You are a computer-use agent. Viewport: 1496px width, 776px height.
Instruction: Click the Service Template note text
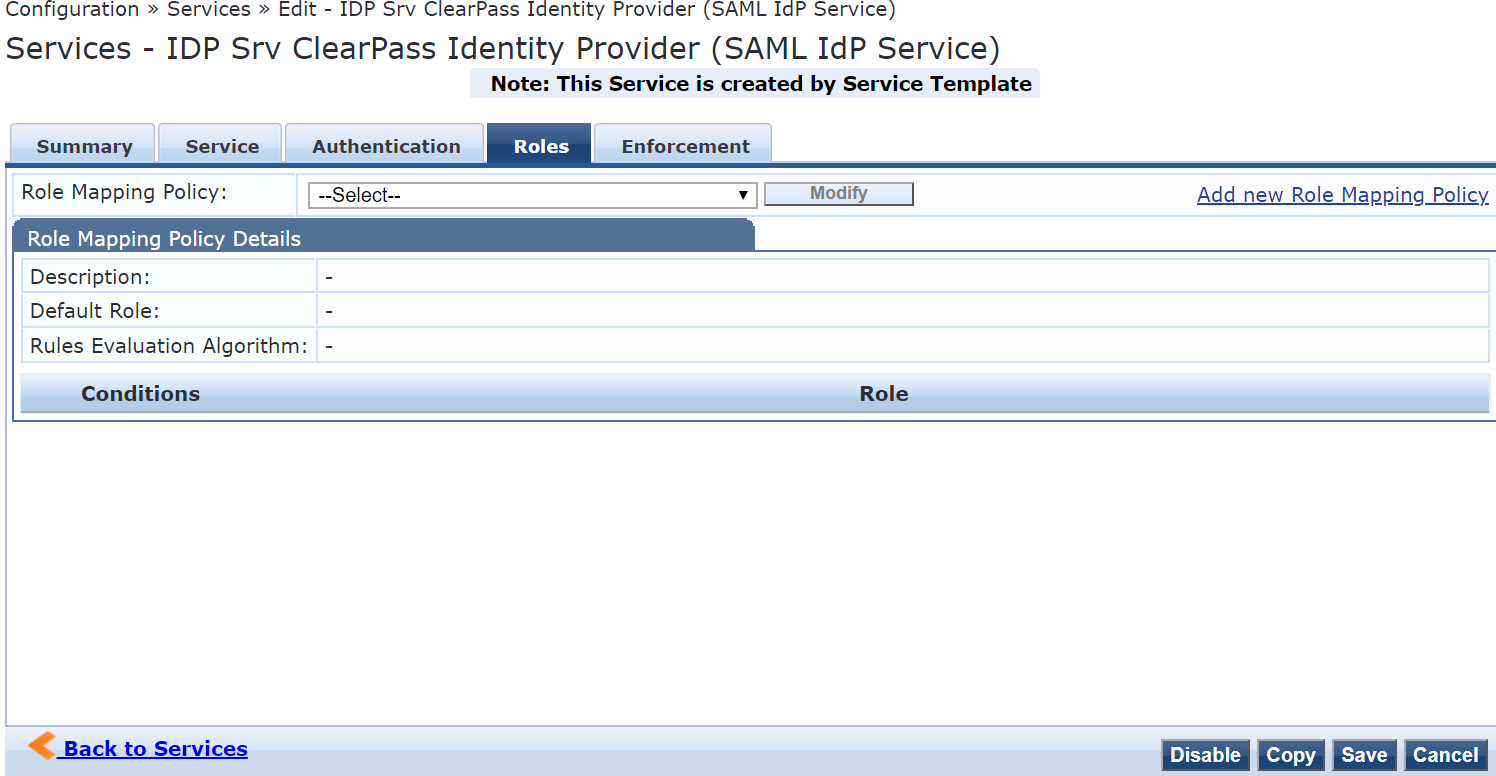(x=761, y=84)
